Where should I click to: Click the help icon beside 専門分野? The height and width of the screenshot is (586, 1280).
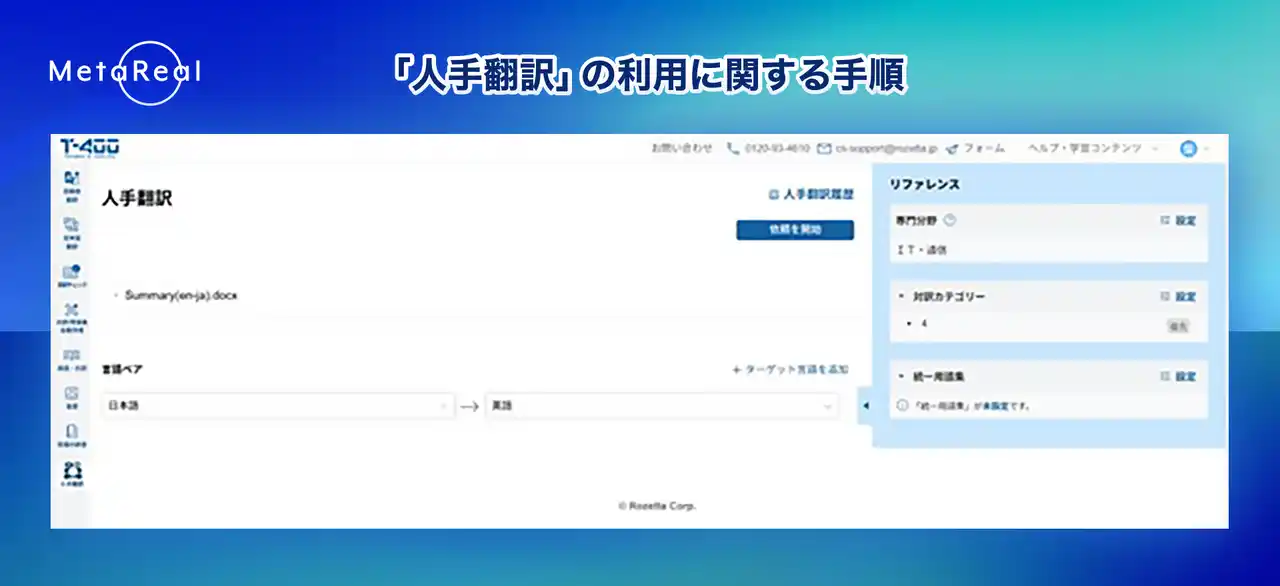click(x=950, y=221)
